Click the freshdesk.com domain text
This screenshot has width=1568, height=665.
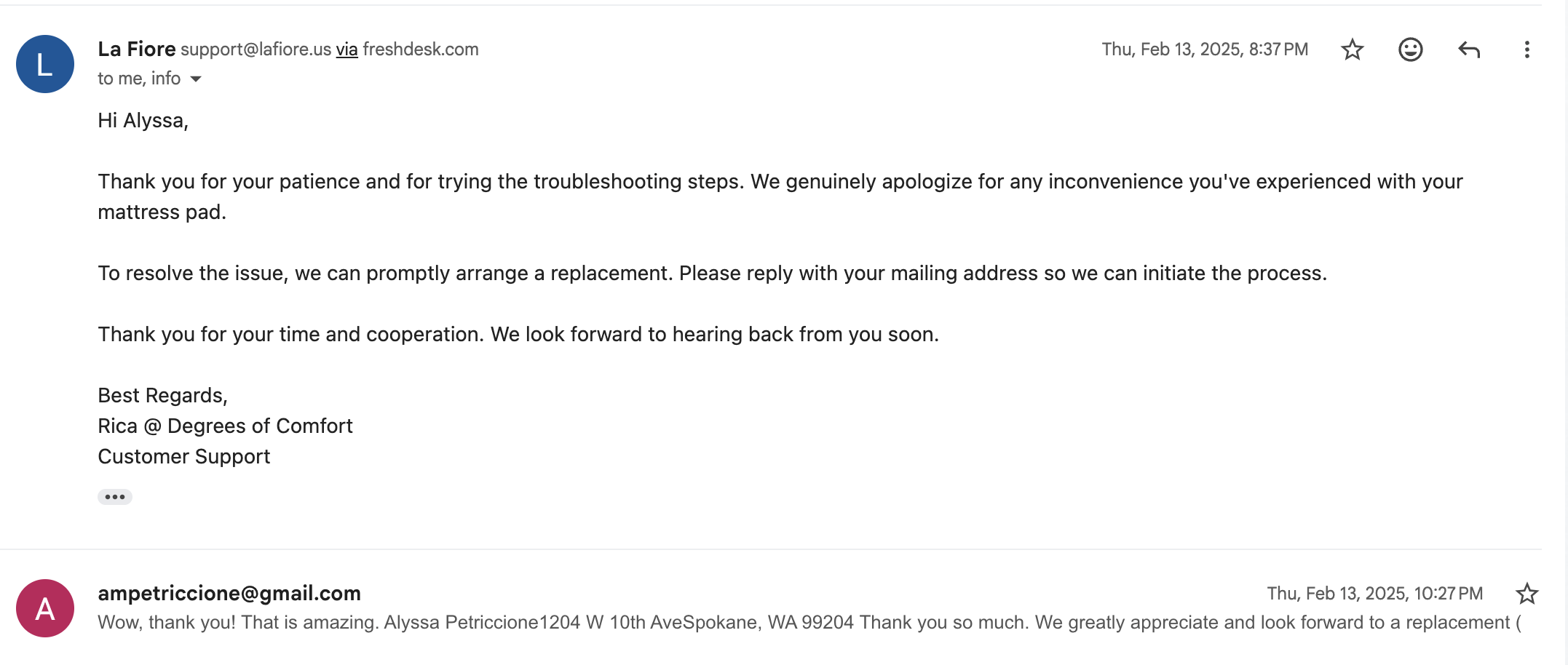(421, 49)
